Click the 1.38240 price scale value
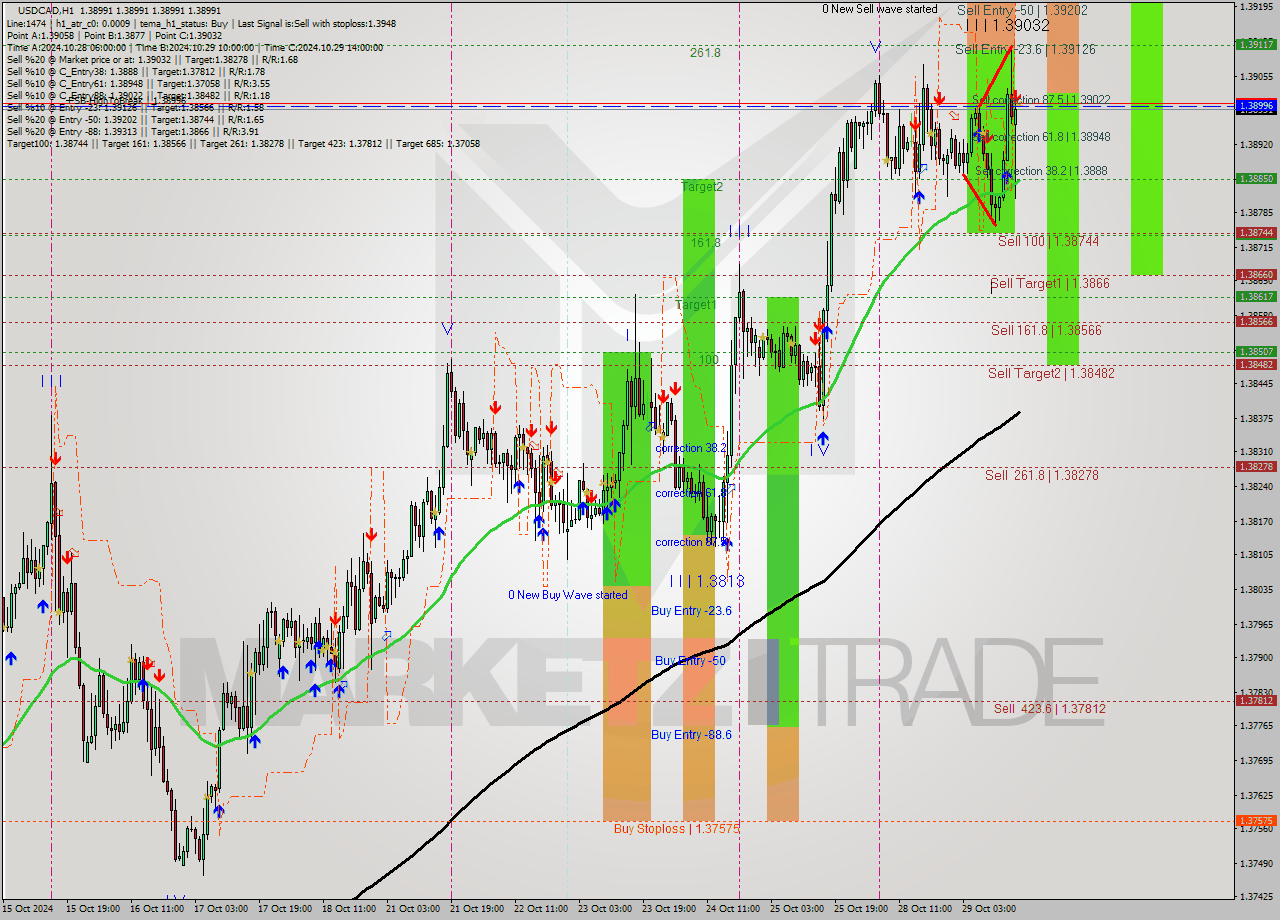 tap(1256, 487)
